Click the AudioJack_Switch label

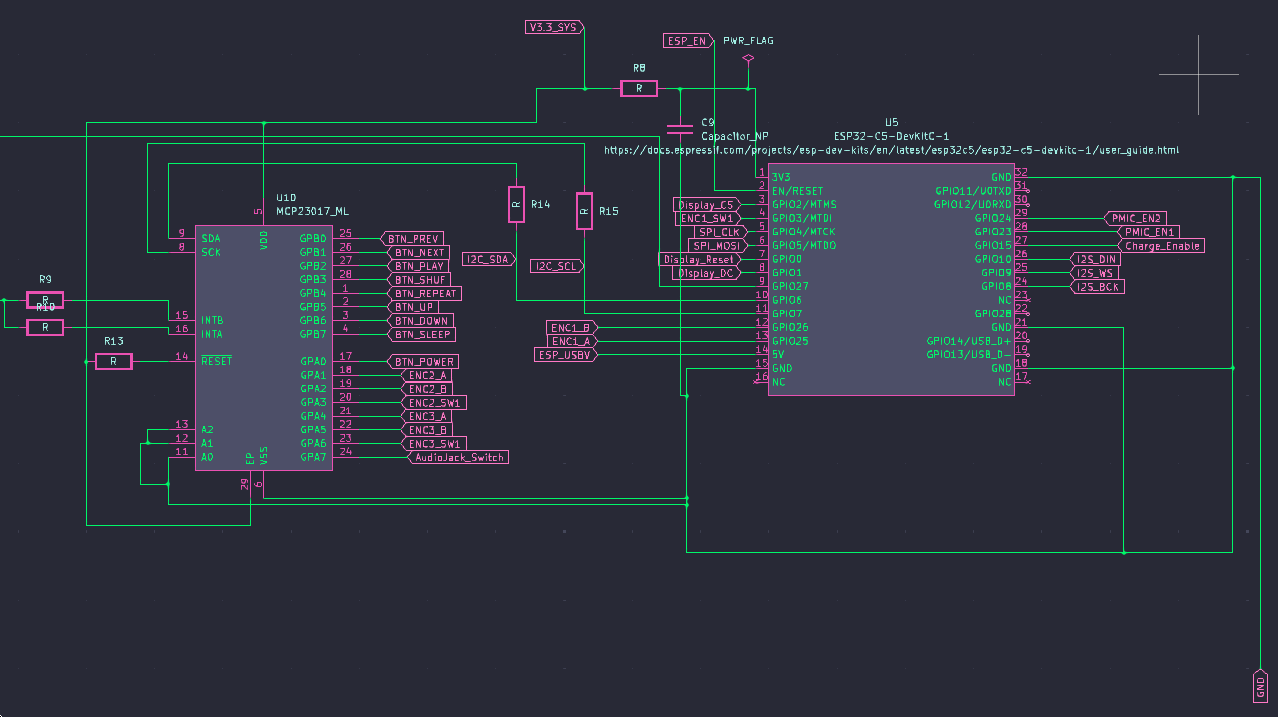[457, 457]
